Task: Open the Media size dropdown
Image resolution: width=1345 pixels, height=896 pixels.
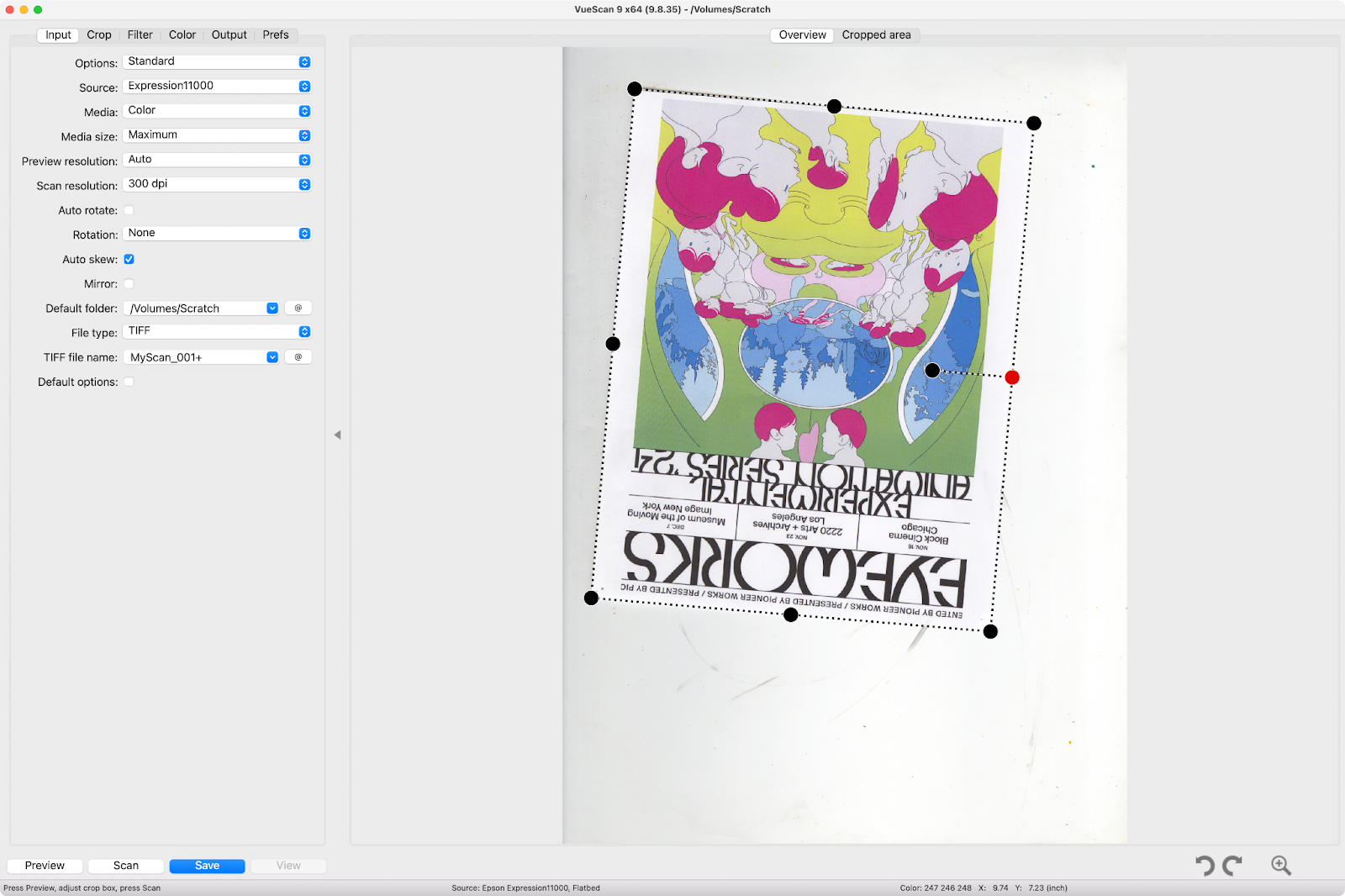Action: pos(217,135)
